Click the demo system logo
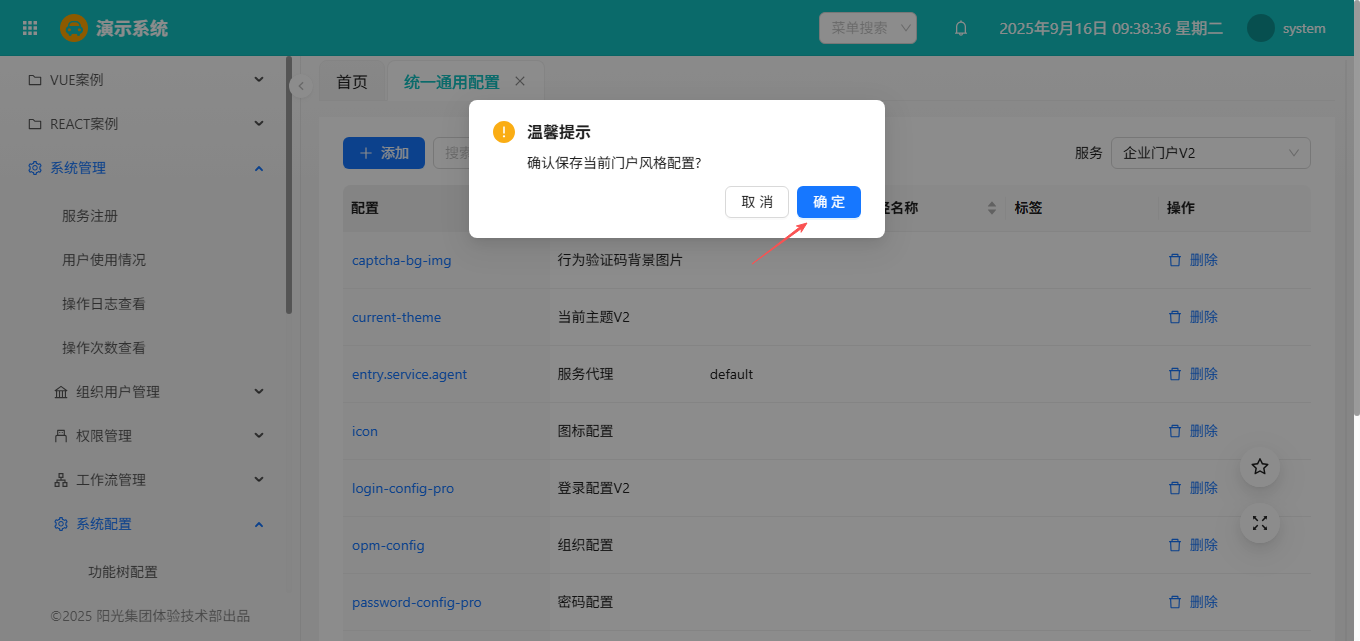The height and width of the screenshot is (641, 1360). pos(74,28)
